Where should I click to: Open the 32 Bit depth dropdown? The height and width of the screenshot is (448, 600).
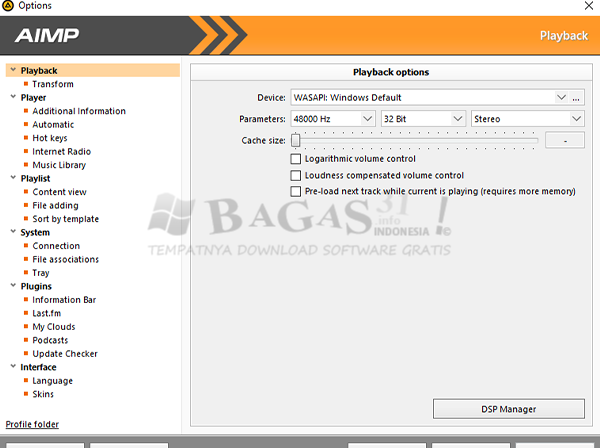click(x=423, y=119)
